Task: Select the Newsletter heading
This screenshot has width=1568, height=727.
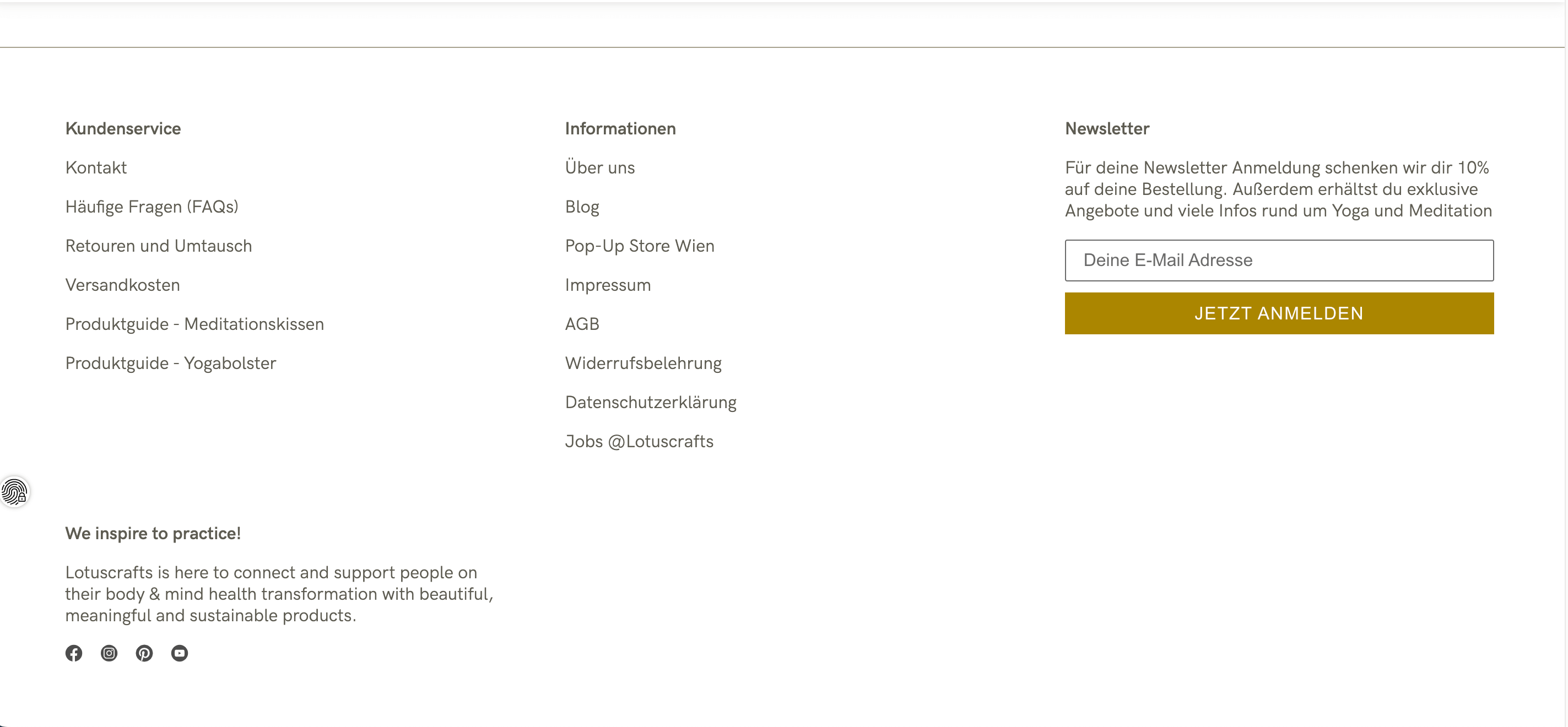Action: [1107, 128]
